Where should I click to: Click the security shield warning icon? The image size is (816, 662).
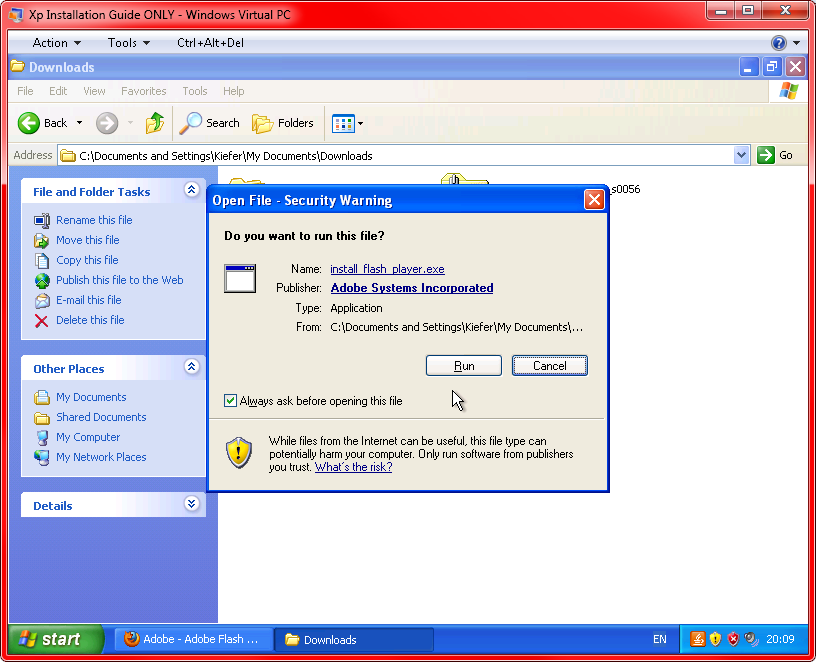(x=239, y=452)
